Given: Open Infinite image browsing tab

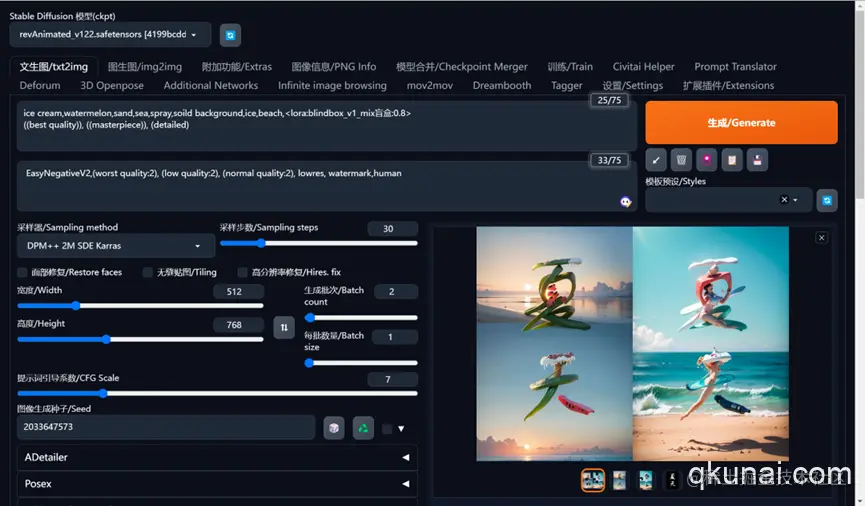Looking at the screenshot, I should (332, 86).
